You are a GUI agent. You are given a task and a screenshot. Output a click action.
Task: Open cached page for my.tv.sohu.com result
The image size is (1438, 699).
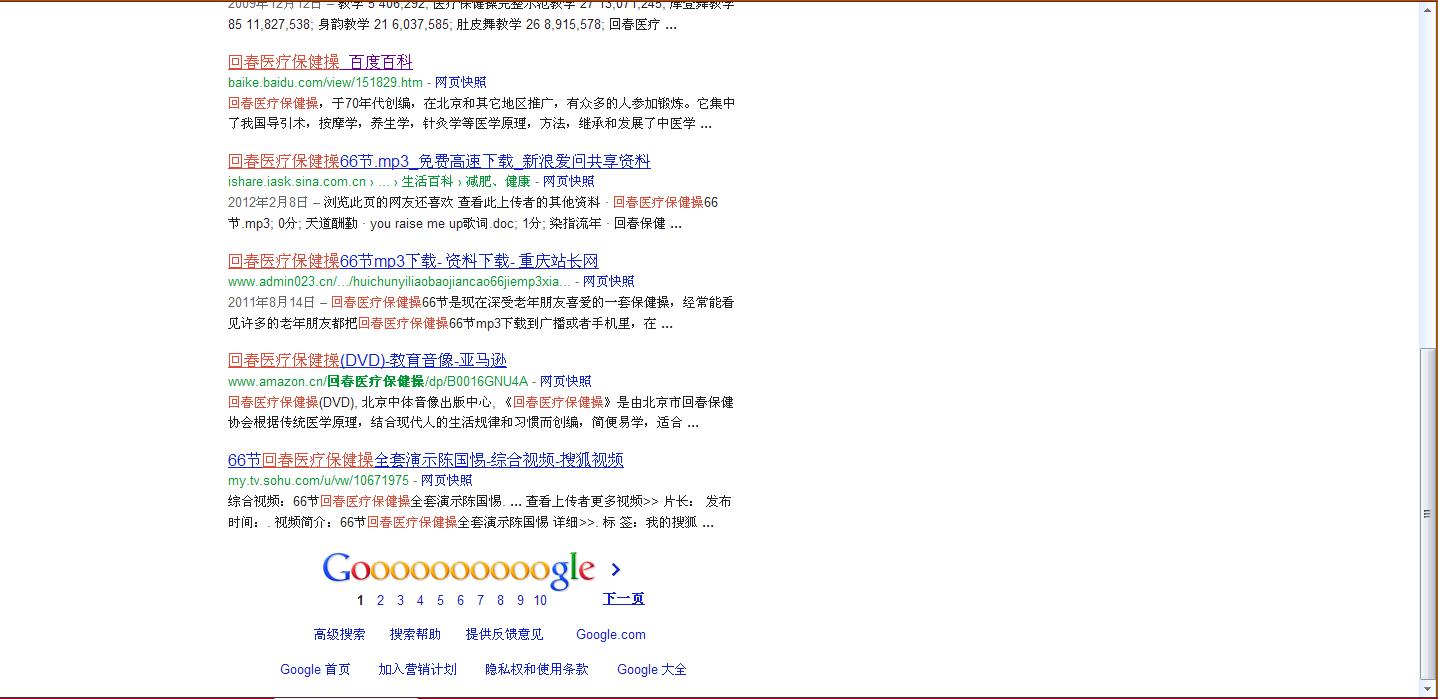[447, 481]
